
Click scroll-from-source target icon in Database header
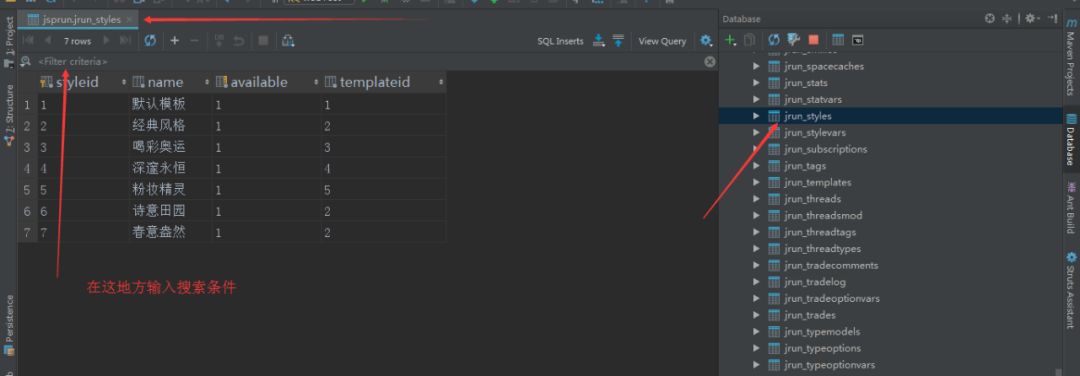[990, 19]
